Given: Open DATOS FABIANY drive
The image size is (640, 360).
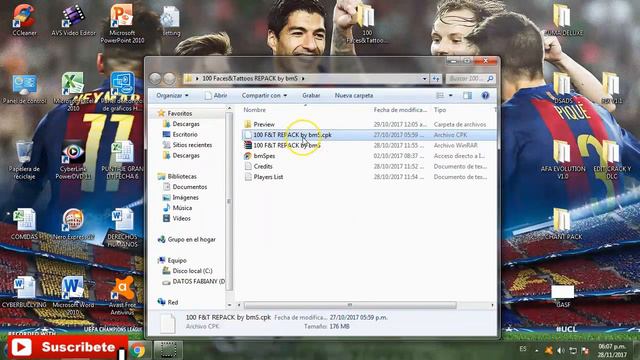Looking at the screenshot, I should [x=198, y=282].
